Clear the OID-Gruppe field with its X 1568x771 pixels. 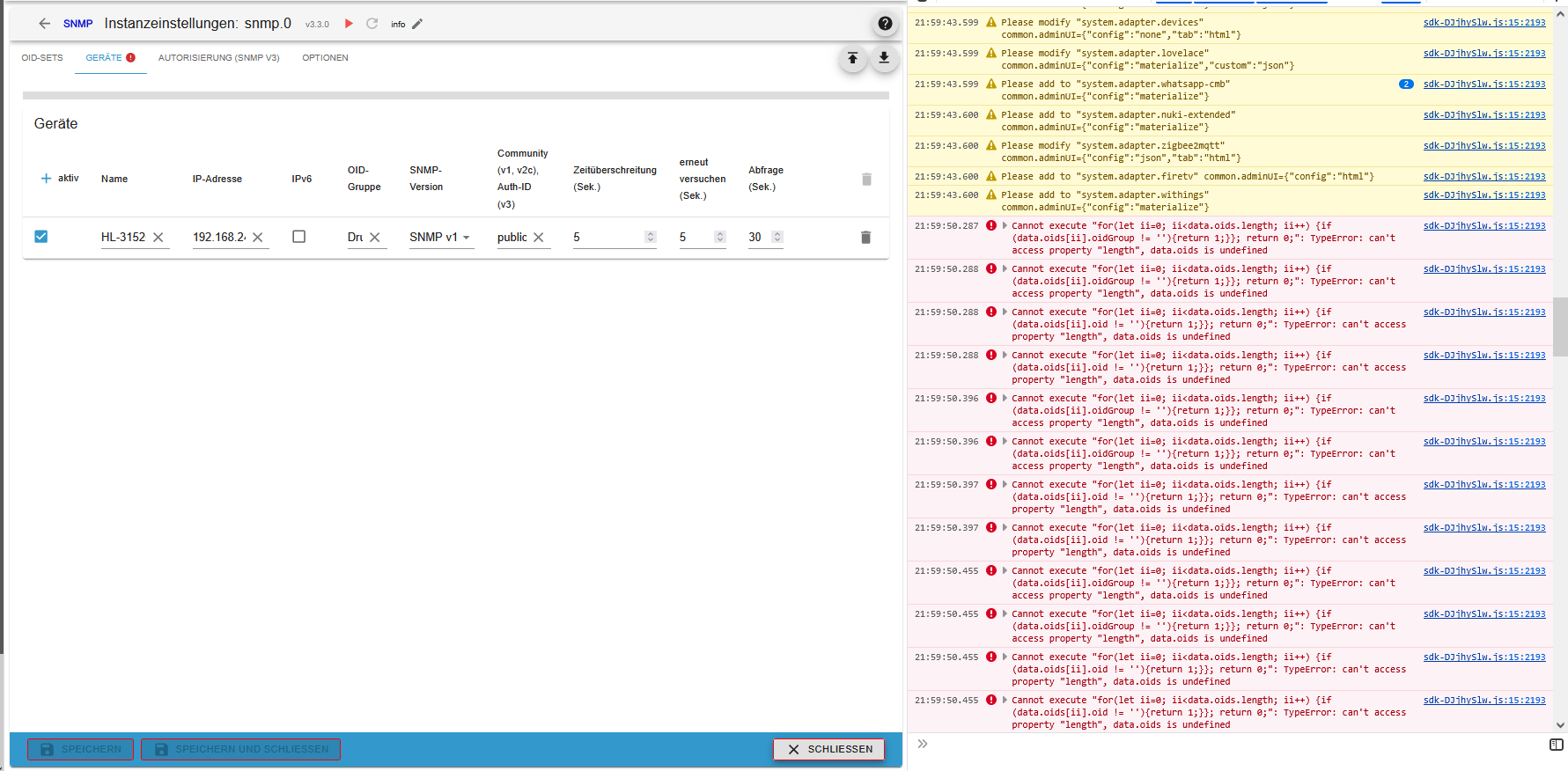tap(375, 237)
